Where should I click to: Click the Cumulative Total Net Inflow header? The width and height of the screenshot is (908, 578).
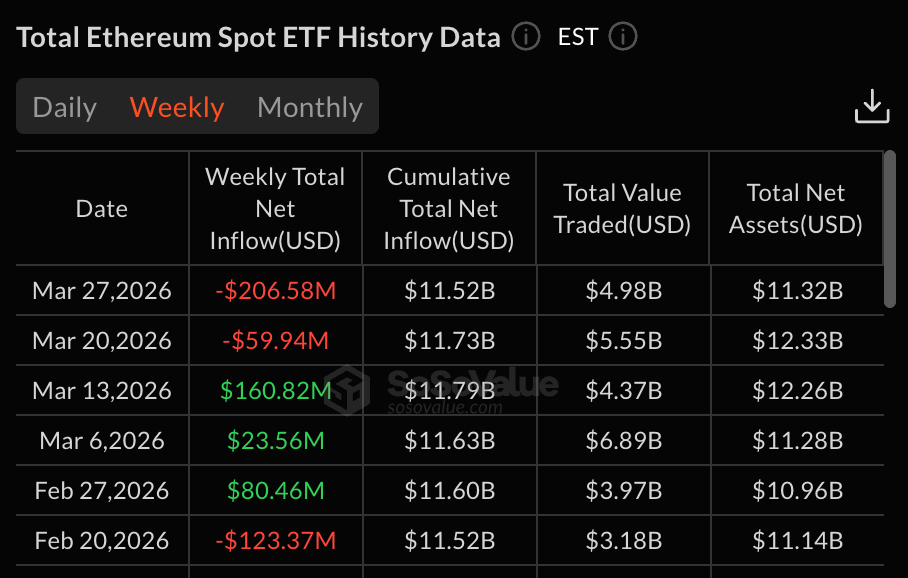[449, 209]
